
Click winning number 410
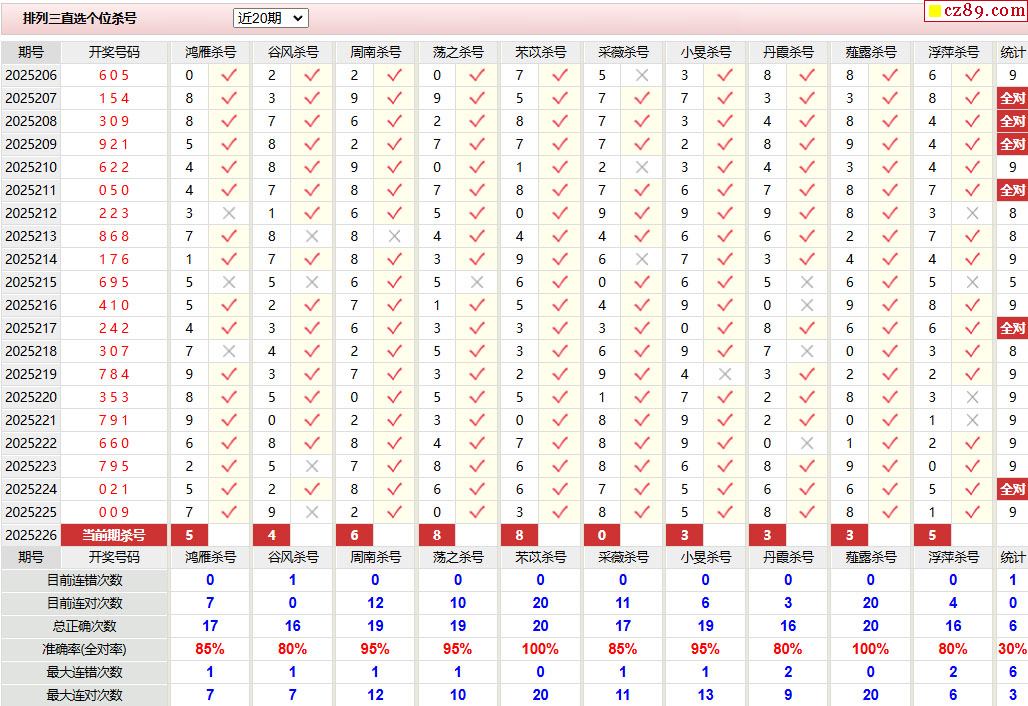pos(114,305)
